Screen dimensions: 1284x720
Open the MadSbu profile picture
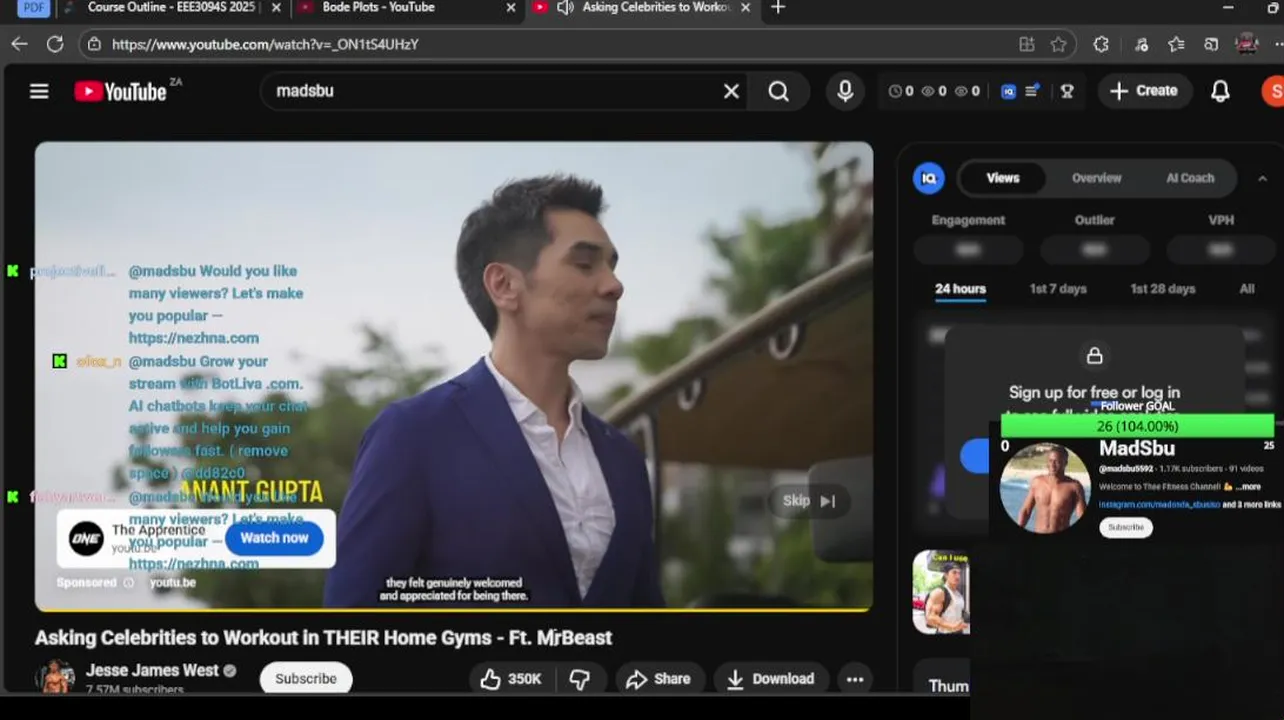pyautogui.click(x=1045, y=488)
